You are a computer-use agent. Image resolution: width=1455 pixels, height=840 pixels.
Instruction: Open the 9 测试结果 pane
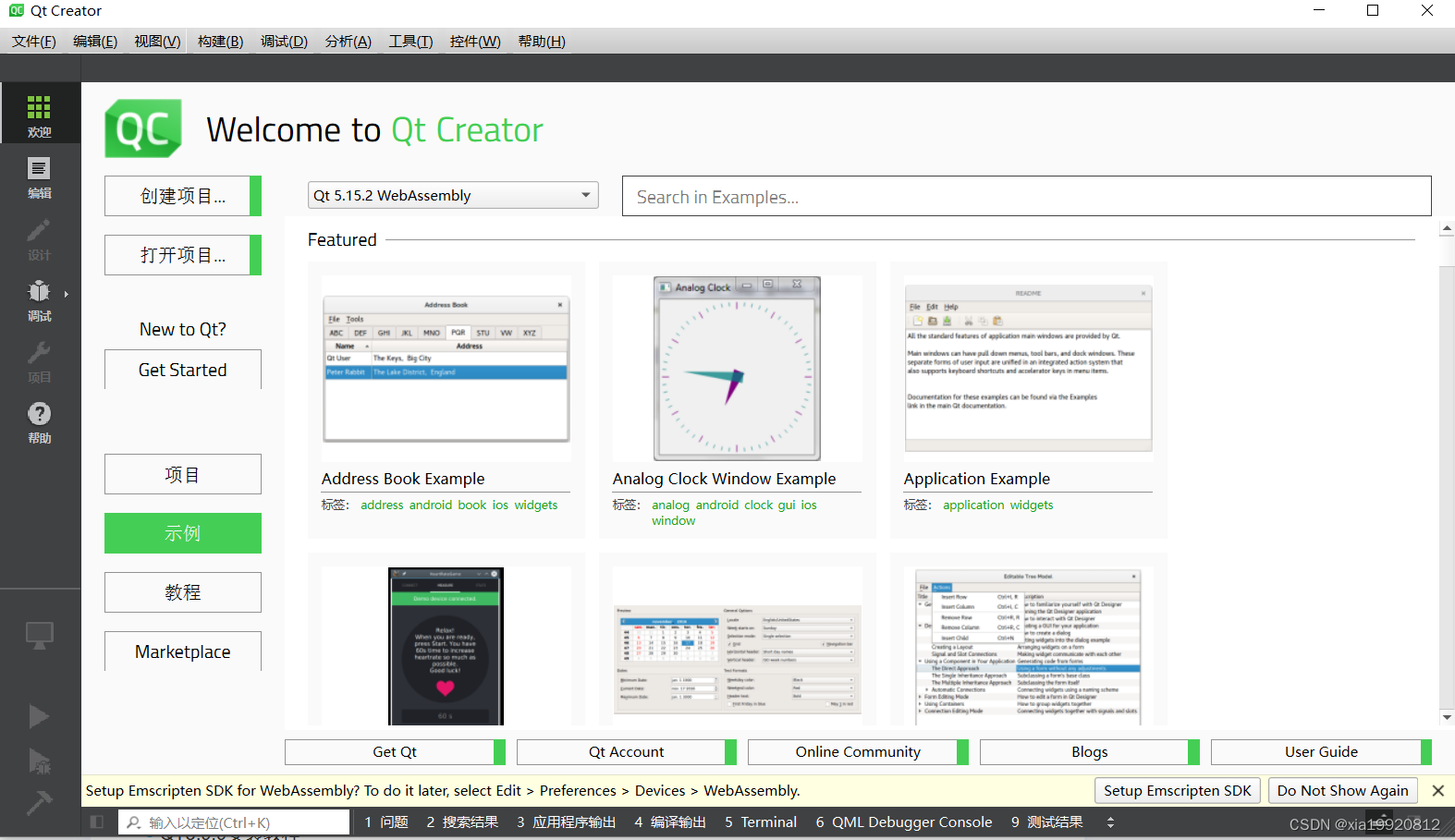tap(1046, 822)
